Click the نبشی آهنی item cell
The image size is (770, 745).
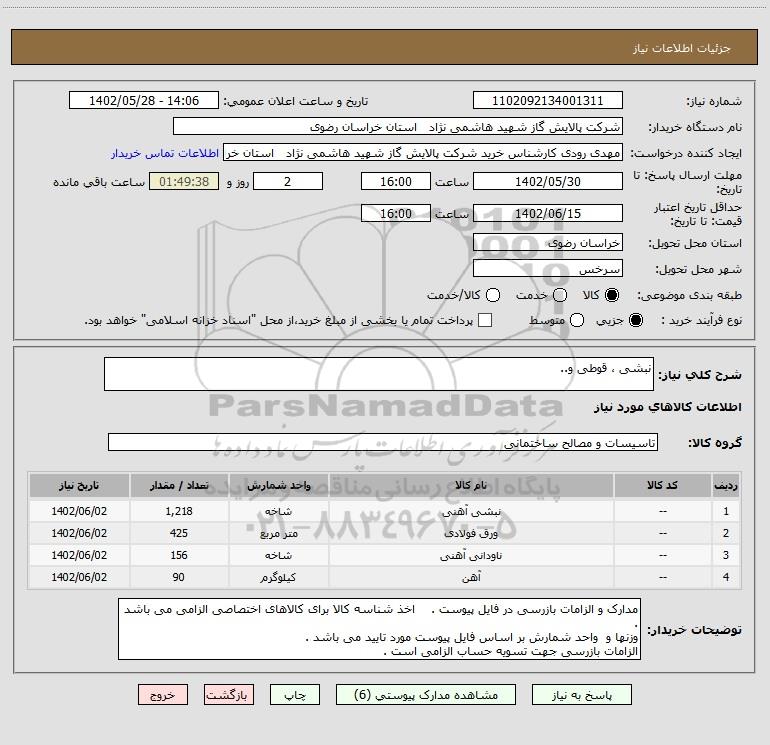coord(471,512)
